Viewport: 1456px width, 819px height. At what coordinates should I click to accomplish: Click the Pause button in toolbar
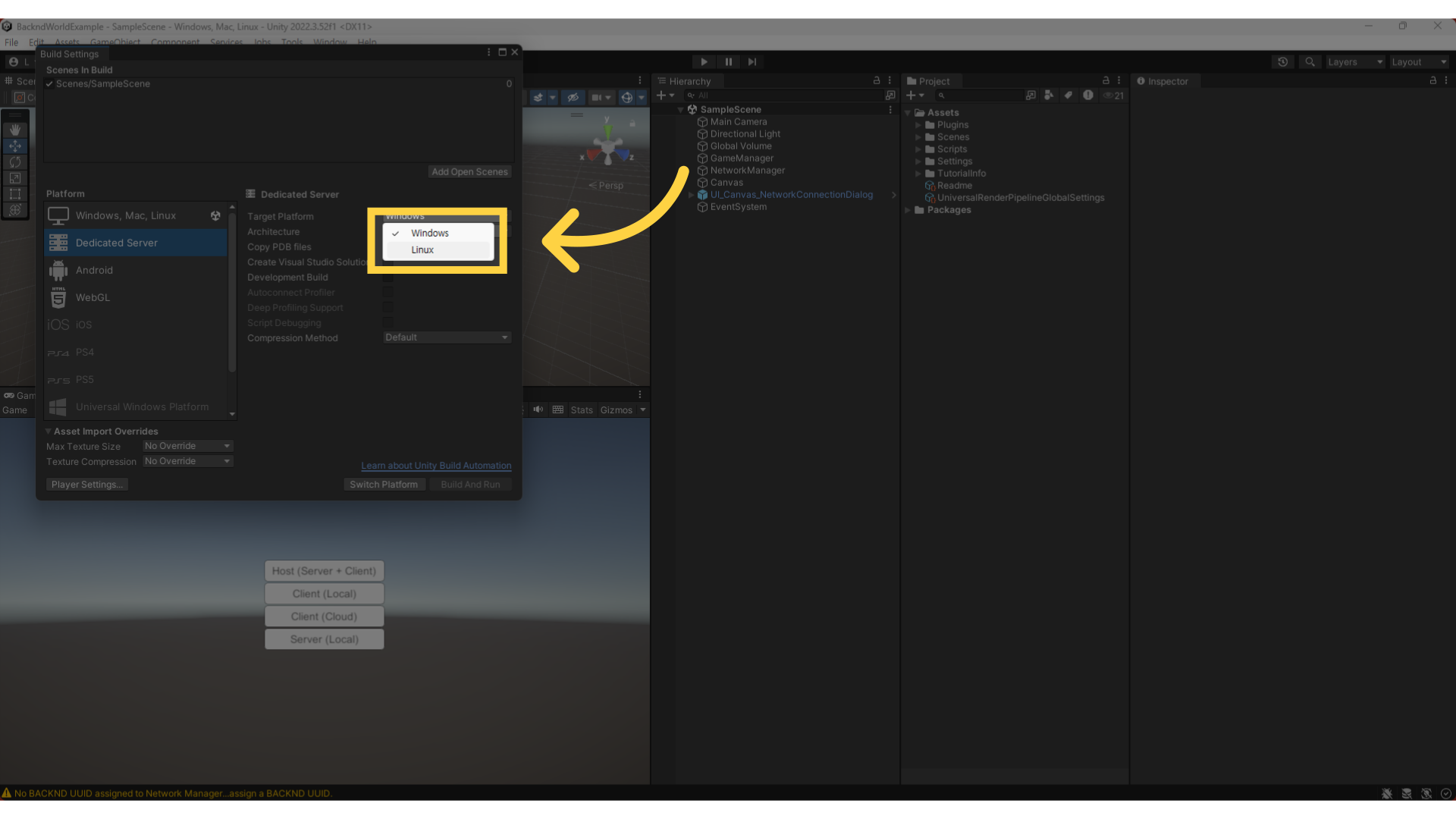(728, 62)
